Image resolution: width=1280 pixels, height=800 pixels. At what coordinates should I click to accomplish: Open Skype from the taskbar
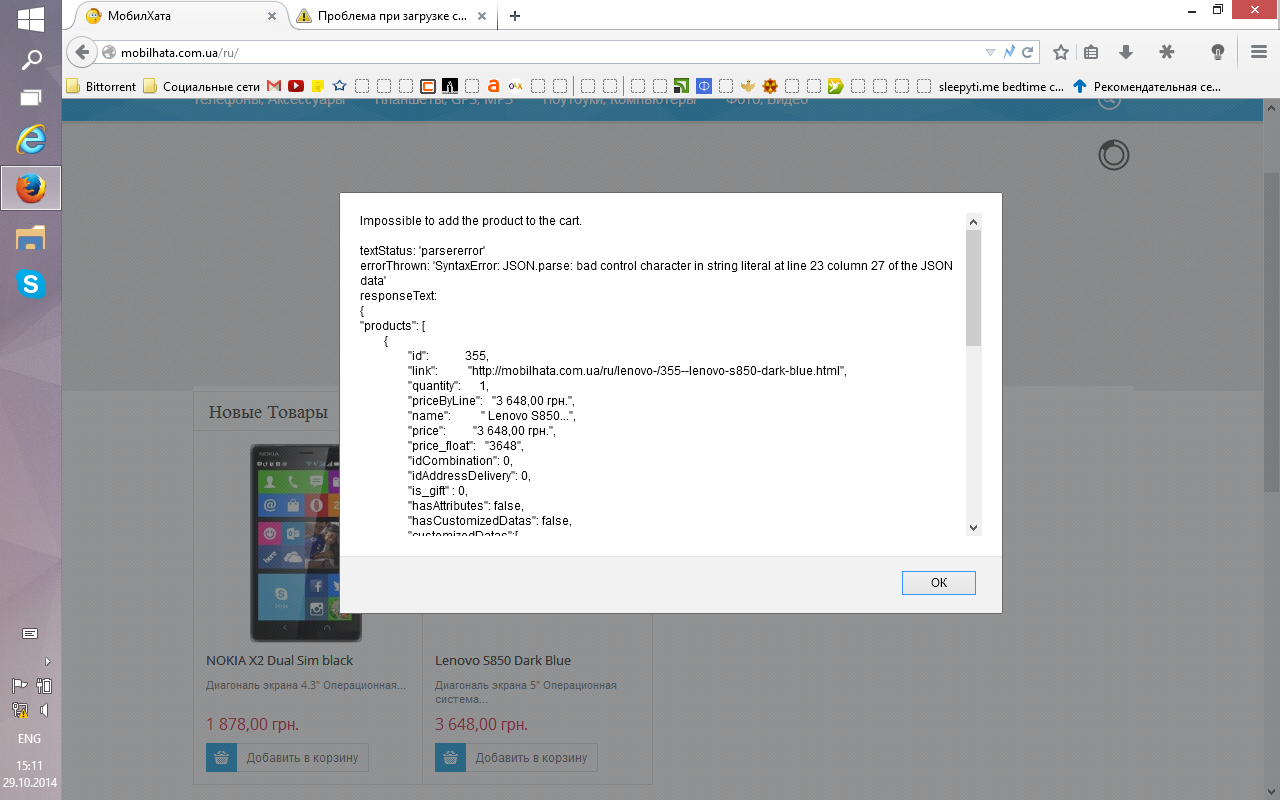point(31,285)
